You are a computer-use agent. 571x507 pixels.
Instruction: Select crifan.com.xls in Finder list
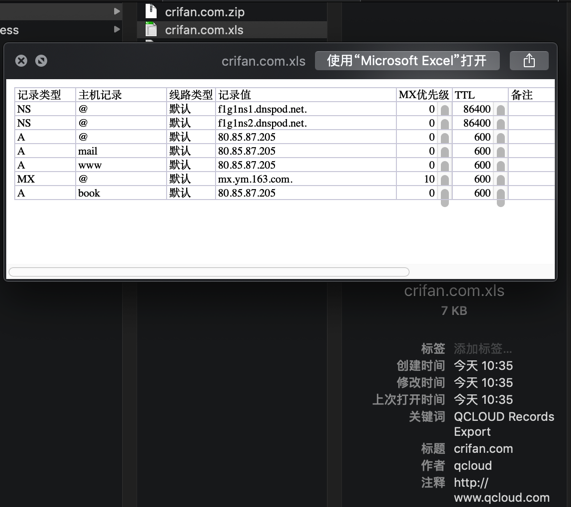tap(232, 30)
